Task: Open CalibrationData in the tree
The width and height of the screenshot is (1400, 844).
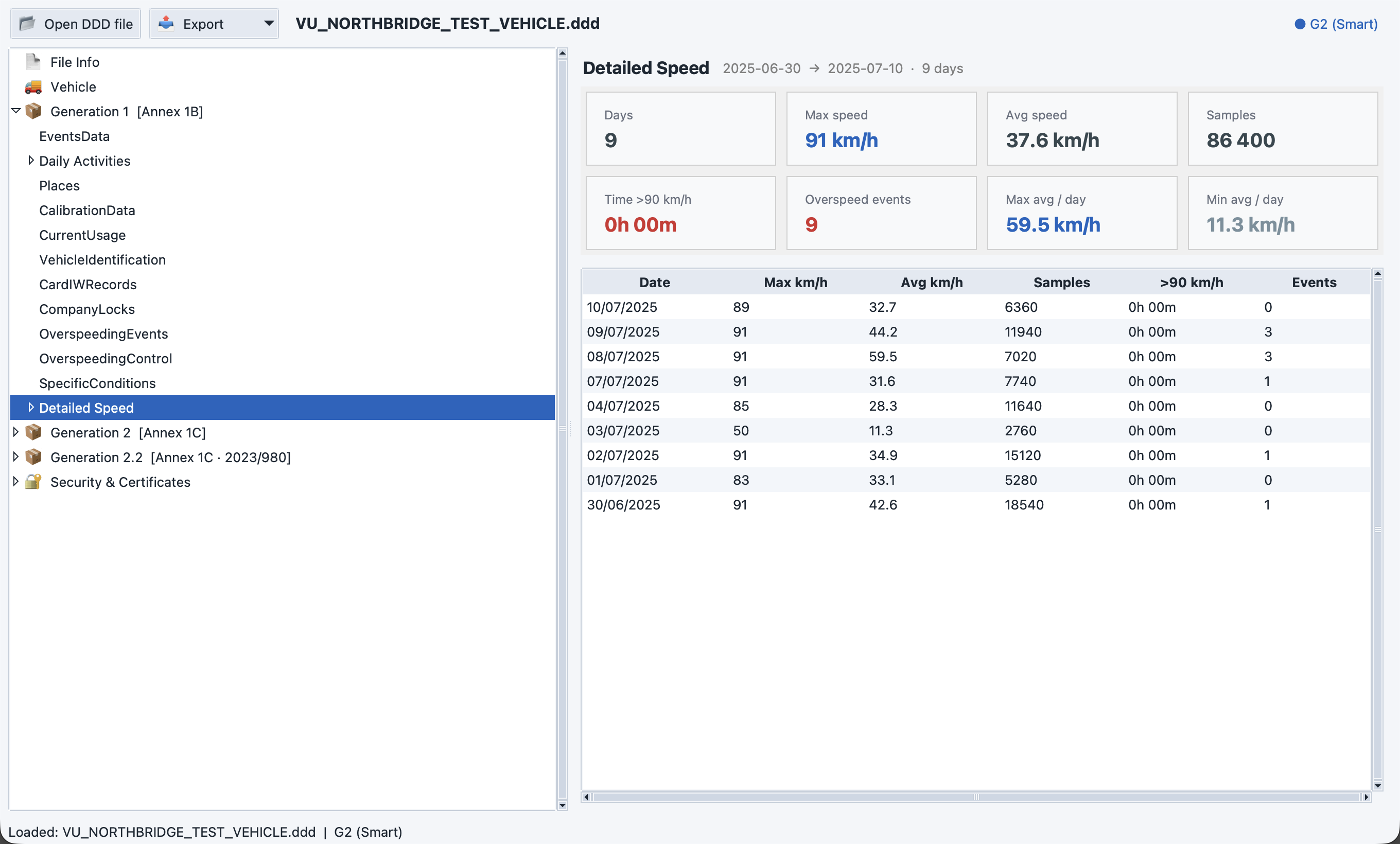Action: [87, 210]
